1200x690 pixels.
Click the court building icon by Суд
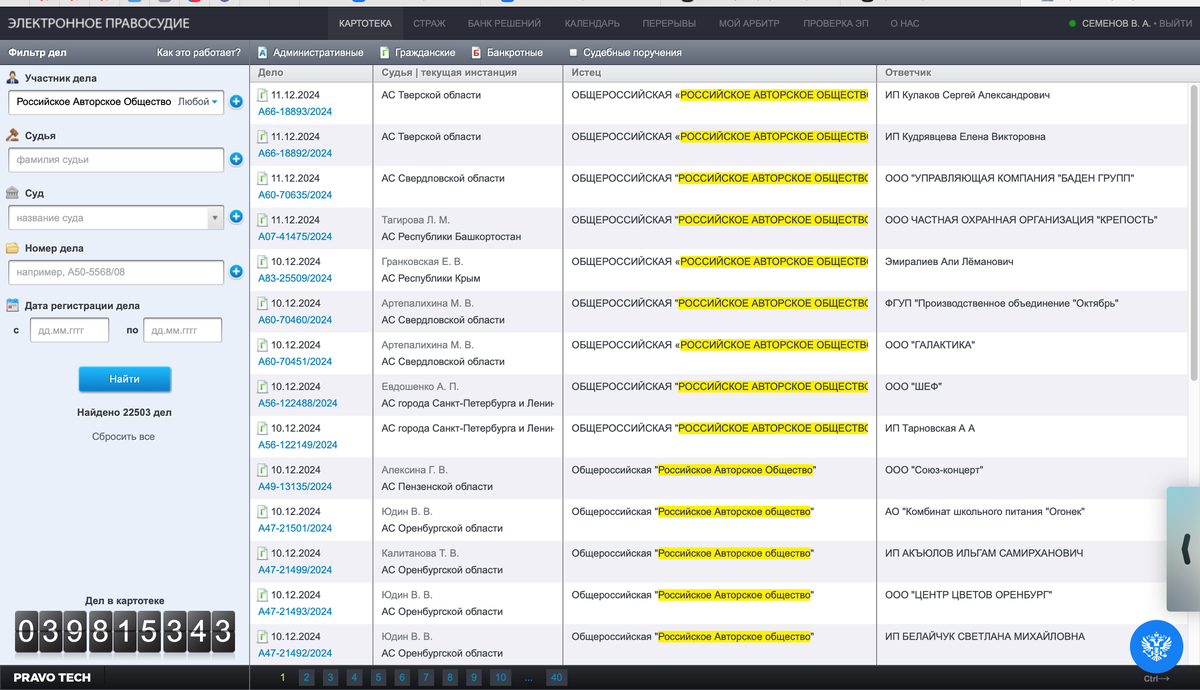click(13, 193)
